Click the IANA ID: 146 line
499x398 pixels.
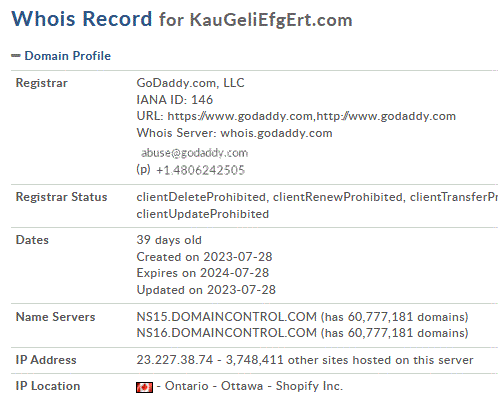[174, 100]
